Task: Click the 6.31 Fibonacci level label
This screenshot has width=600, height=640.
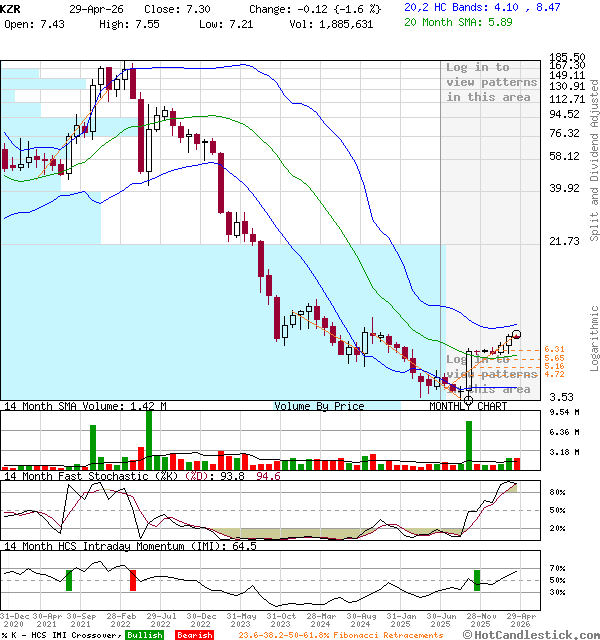Action: point(554,349)
